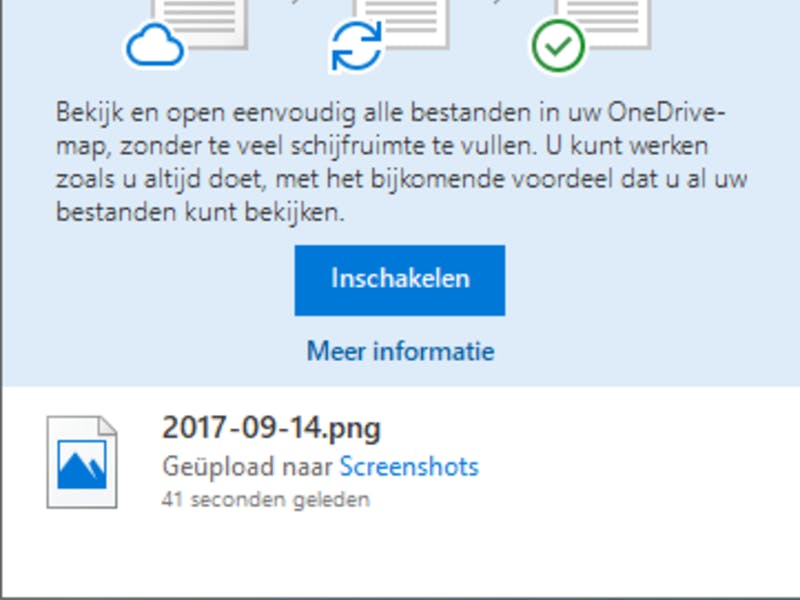Click the mountain picture symbol inside the file icon
Screen dimensions: 800x600
pyautogui.click(x=82, y=463)
